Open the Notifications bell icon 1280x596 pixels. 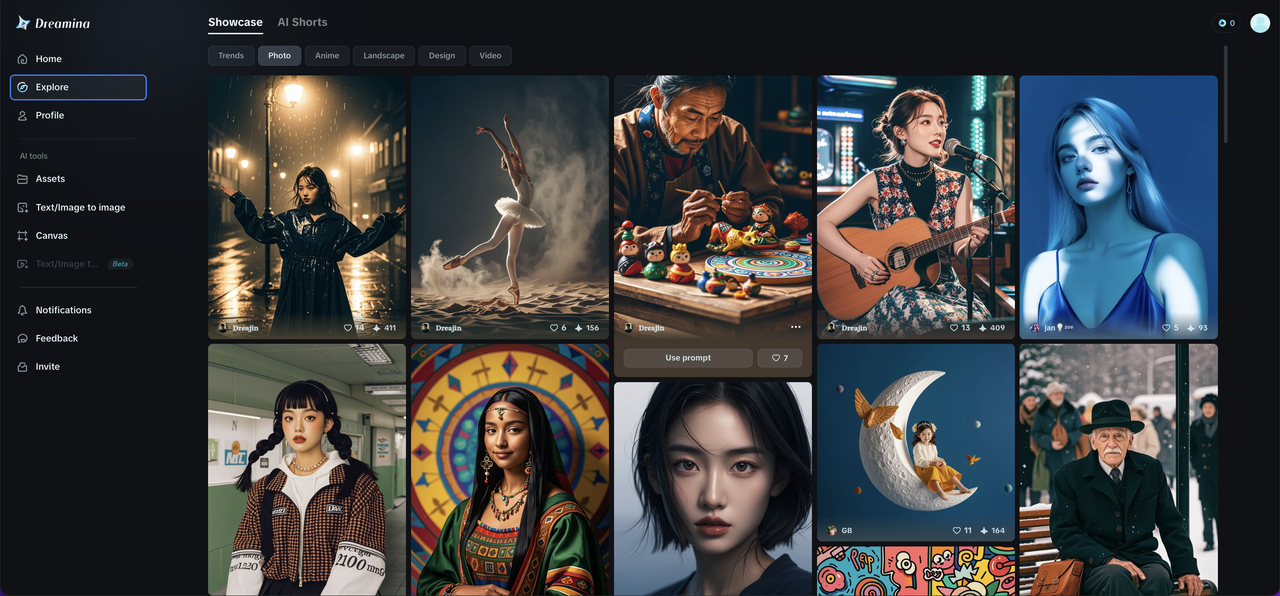pyautogui.click(x=22, y=310)
